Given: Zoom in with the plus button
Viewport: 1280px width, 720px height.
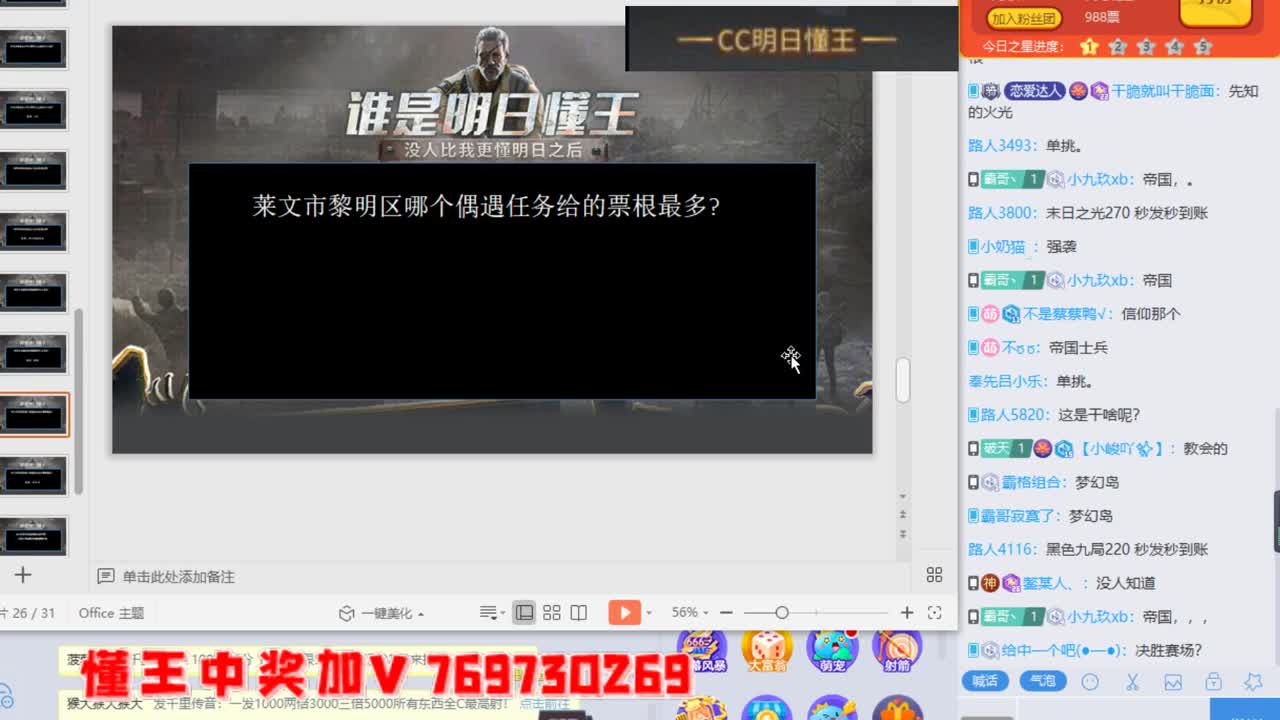Looking at the screenshot, I should [x=907, y=613].
